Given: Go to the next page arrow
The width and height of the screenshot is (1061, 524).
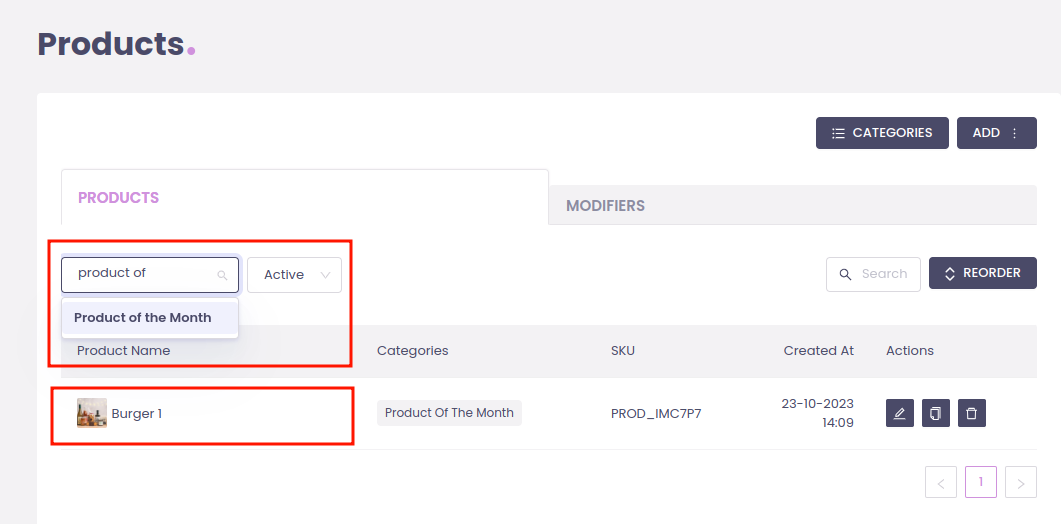Looking at the screenshot, I should click(1020, 482).
